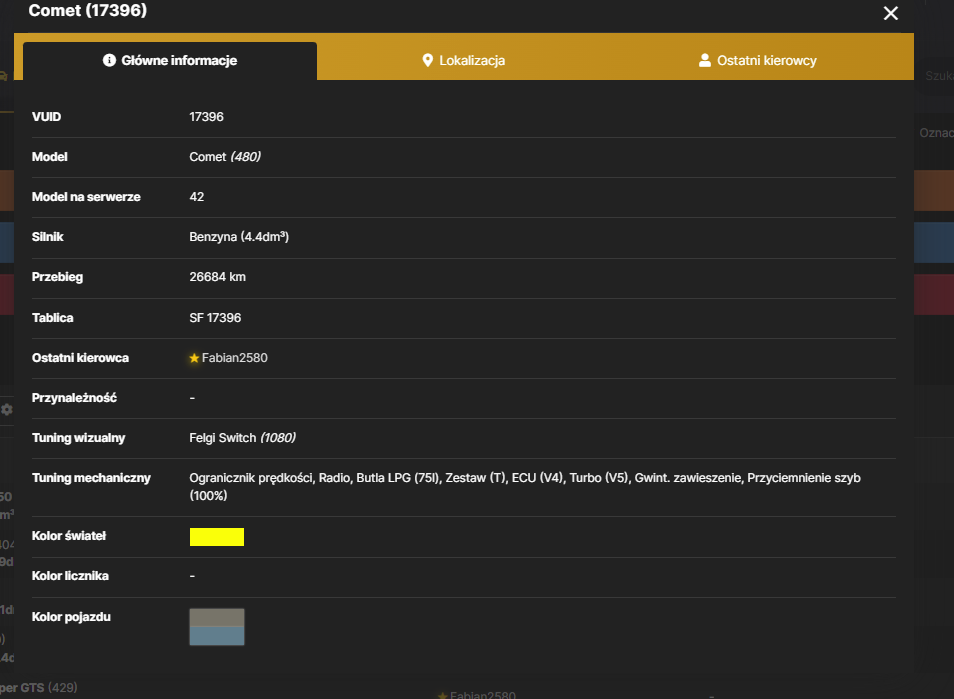The image size is (954, 699).
Task: Click the Kolor pojazdu label
Action: pos(71,617)
